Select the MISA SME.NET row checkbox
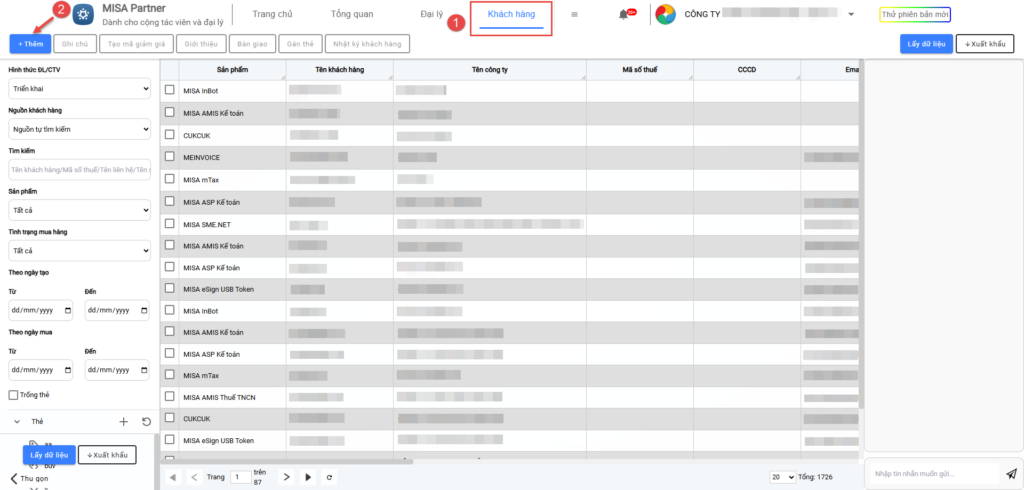The height and width of the screenshot is (490, 1024). [x=170, y=223]
